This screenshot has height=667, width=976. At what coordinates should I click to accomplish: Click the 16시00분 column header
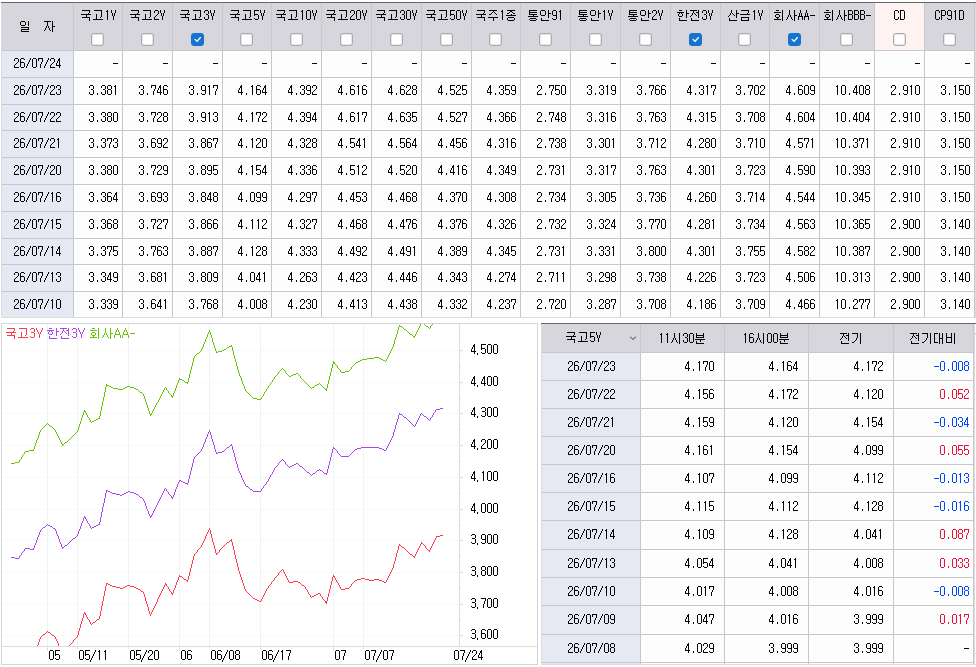click(766, 338)
